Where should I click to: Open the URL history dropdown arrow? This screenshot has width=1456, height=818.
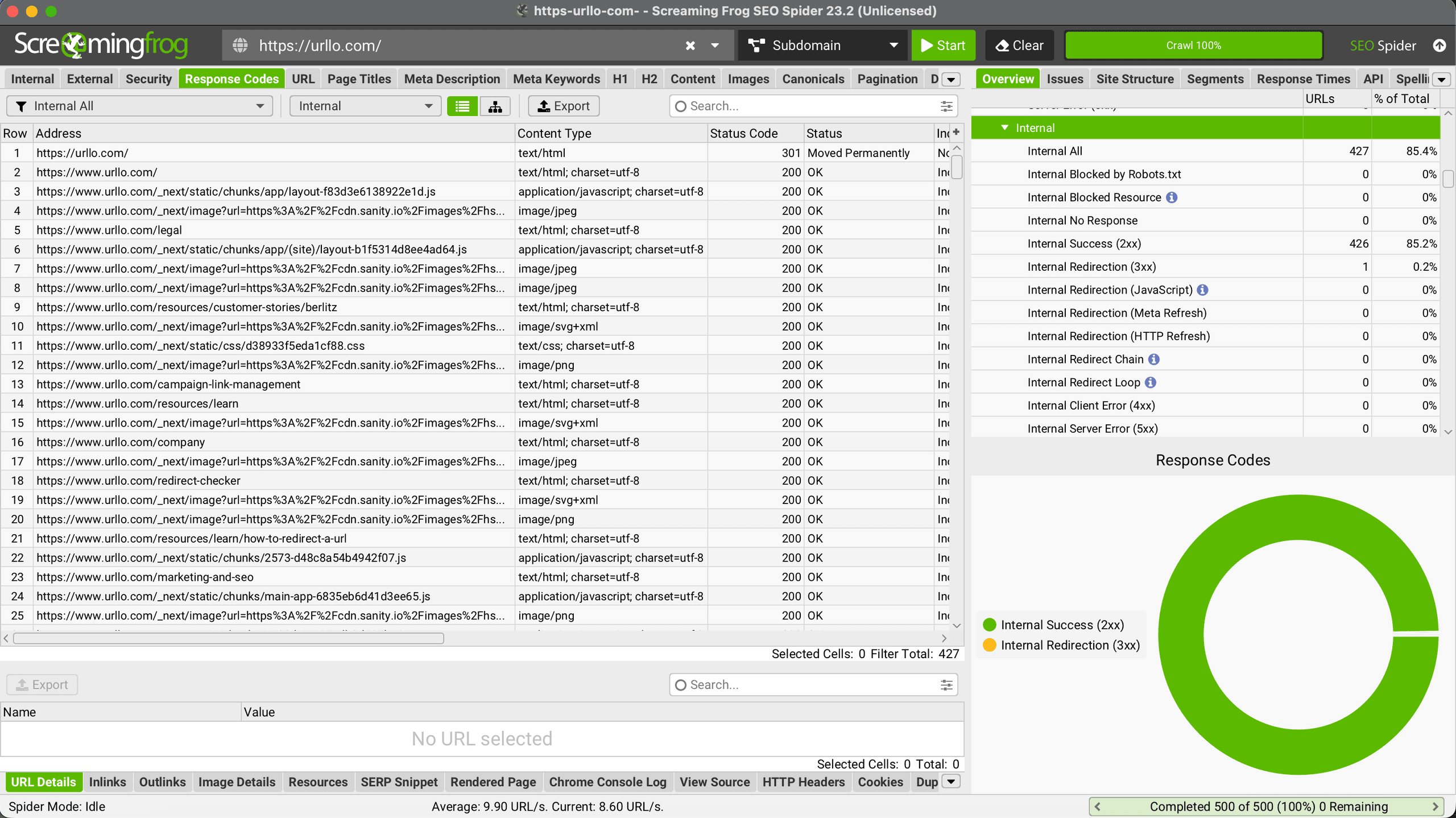(715, 46)
